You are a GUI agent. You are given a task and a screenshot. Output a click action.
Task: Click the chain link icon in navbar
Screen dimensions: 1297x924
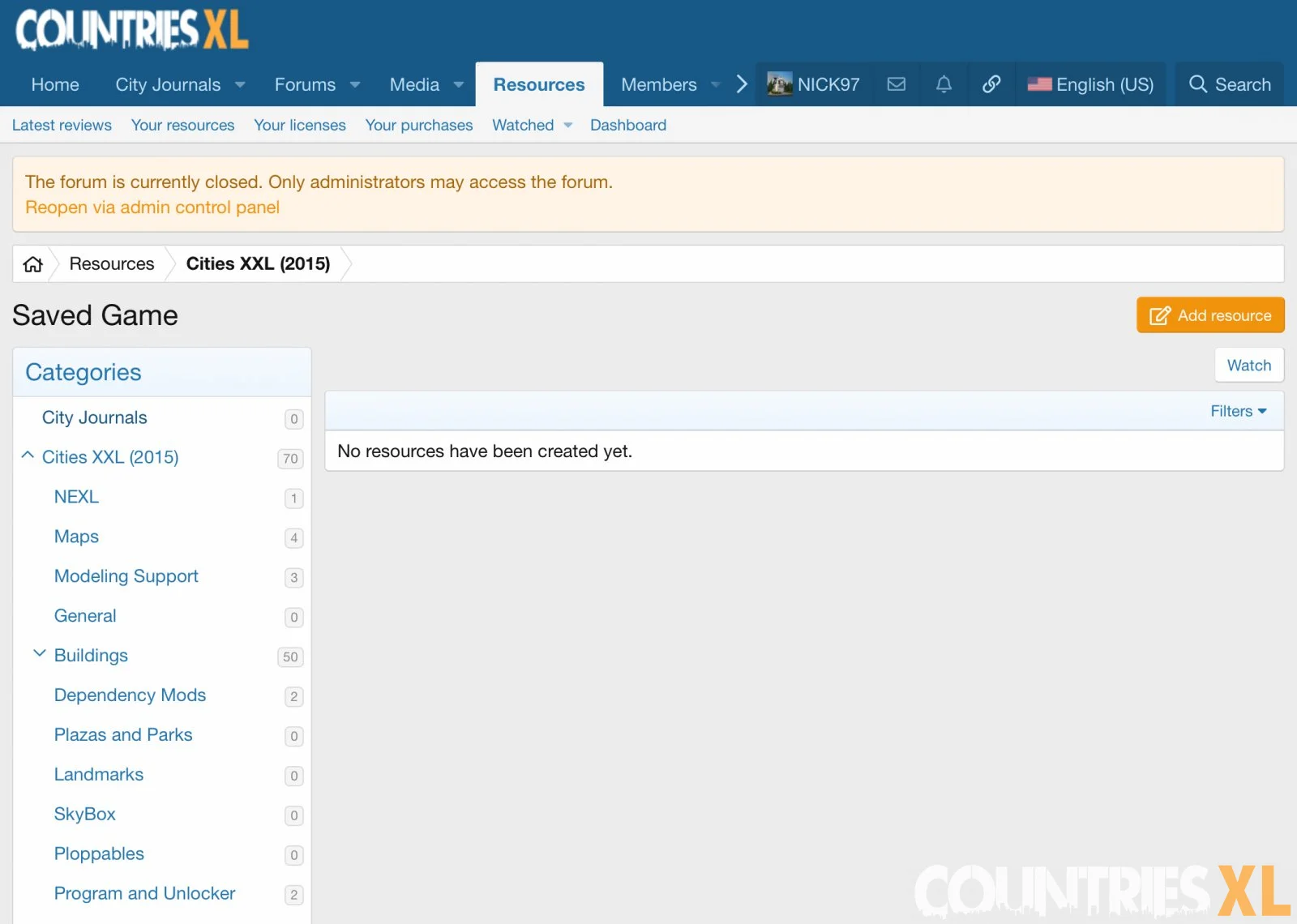(x=991, y=84)
